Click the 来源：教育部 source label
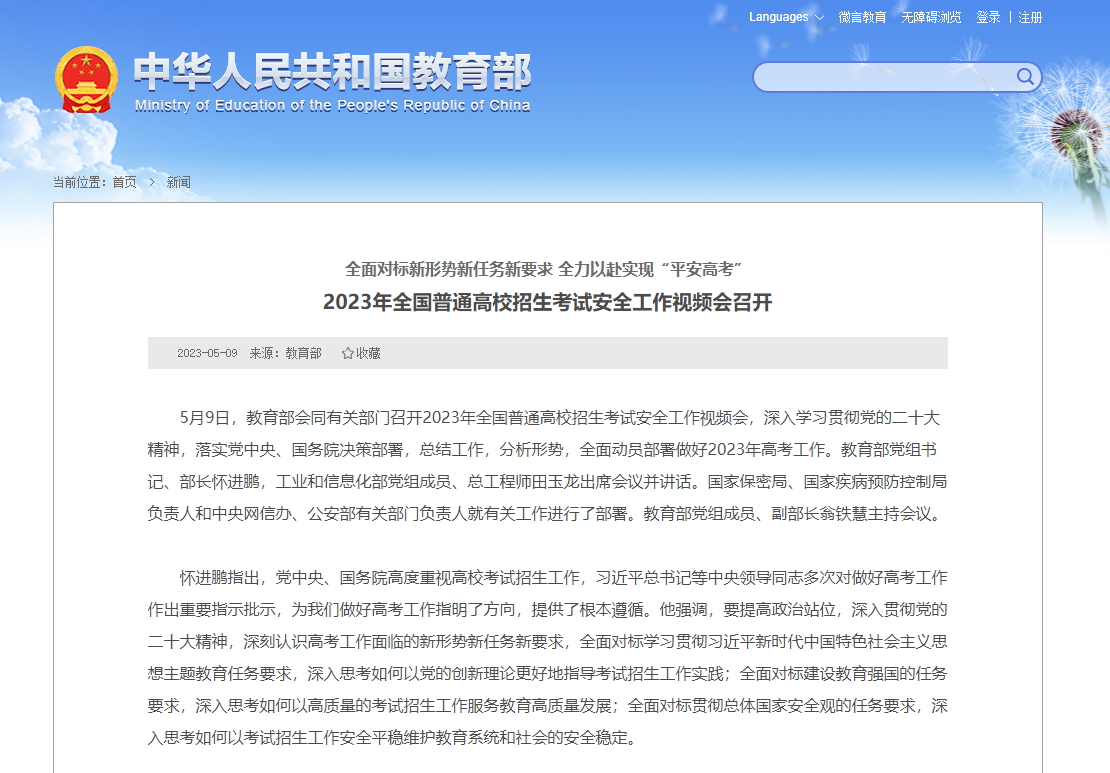The height and width of the screenshot is (773, 1110). point(285,353)
